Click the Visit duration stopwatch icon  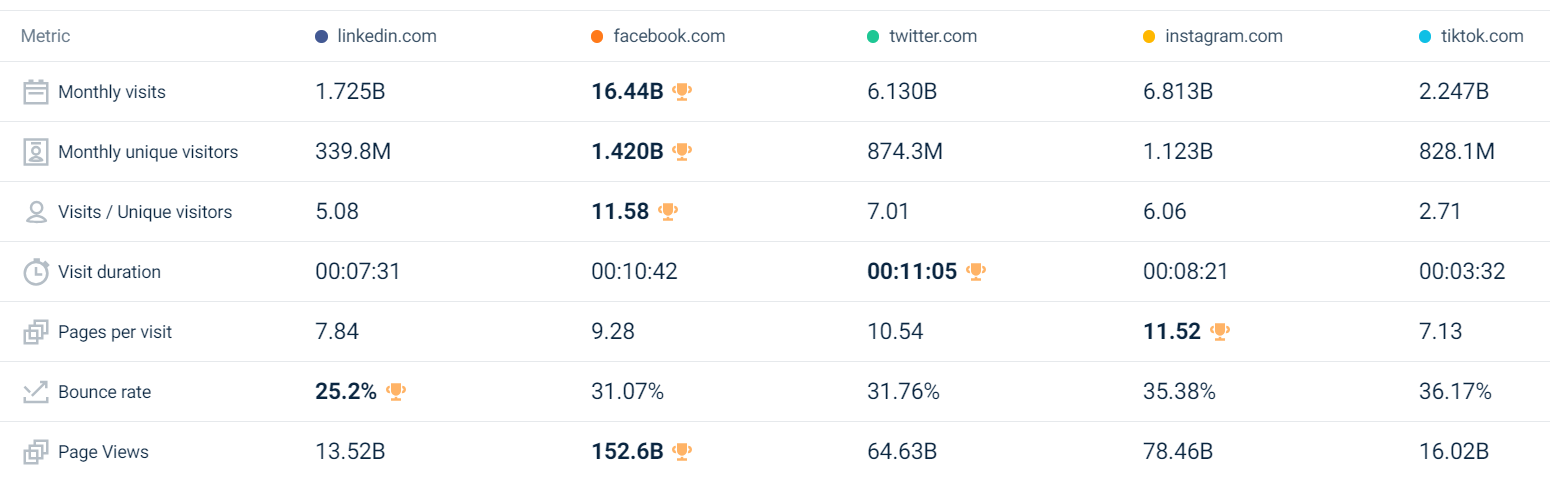click(36, 272)
